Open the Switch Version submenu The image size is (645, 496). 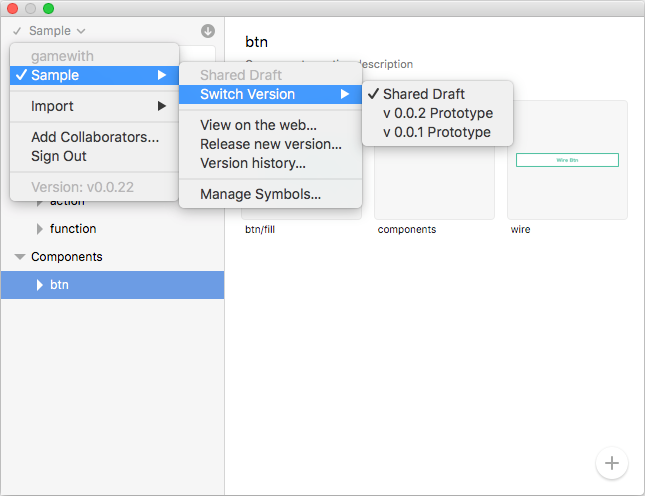(x=270, y=94)
